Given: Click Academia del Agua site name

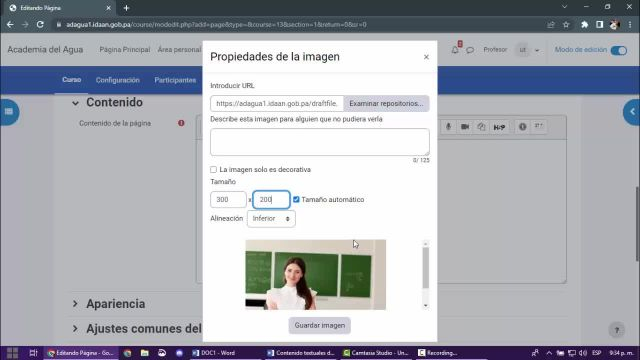Looking at the screenshot, I should pyautogui.click(x=45, y=49).
